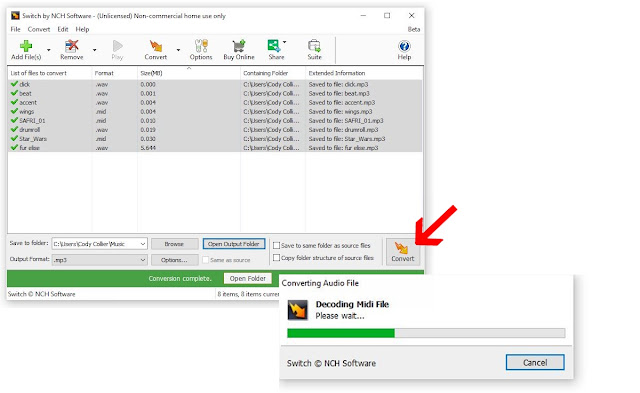Click the green checkmark beside fur elise

coord(14,147)
